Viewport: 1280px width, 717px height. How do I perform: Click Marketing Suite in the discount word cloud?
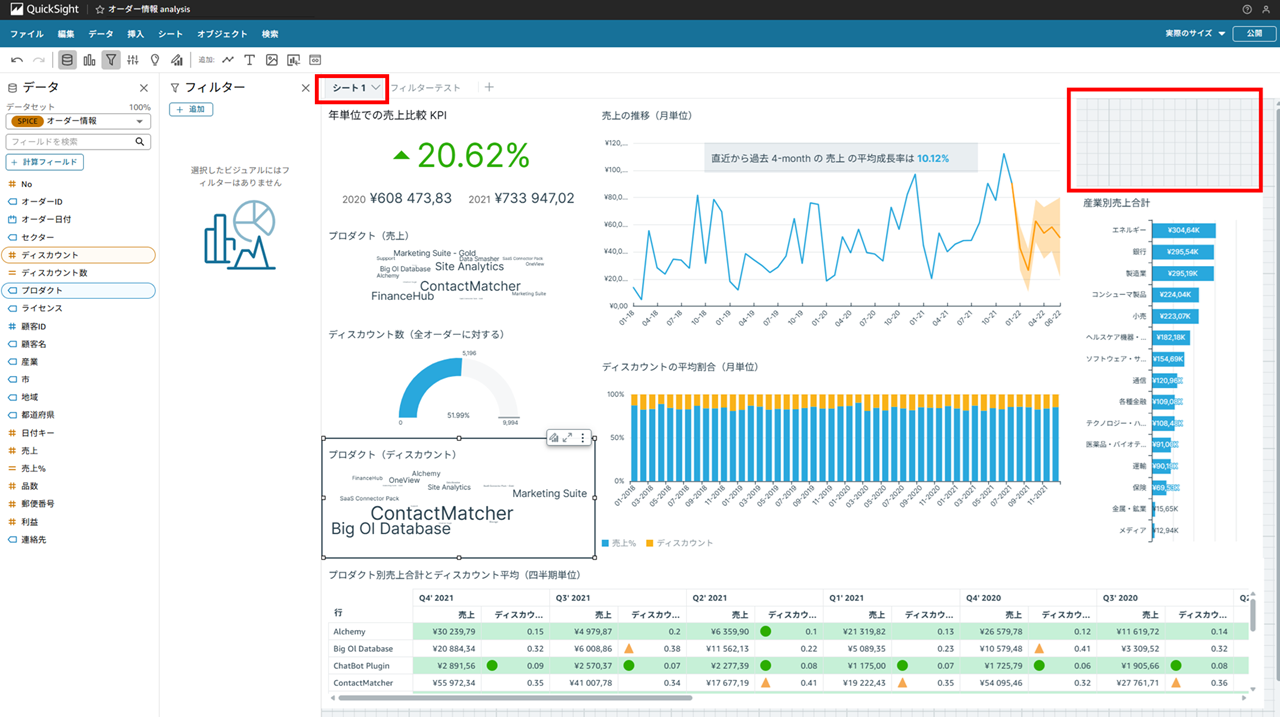(x=550, y=493)
